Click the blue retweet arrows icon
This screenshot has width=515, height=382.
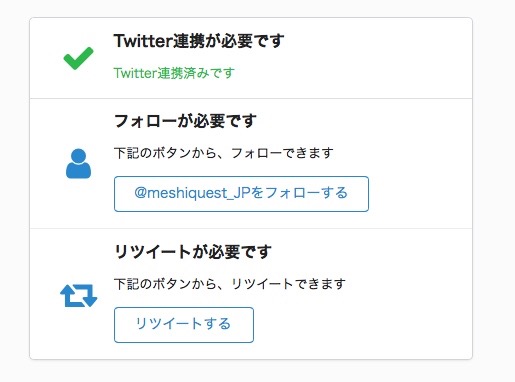(78, 295)
